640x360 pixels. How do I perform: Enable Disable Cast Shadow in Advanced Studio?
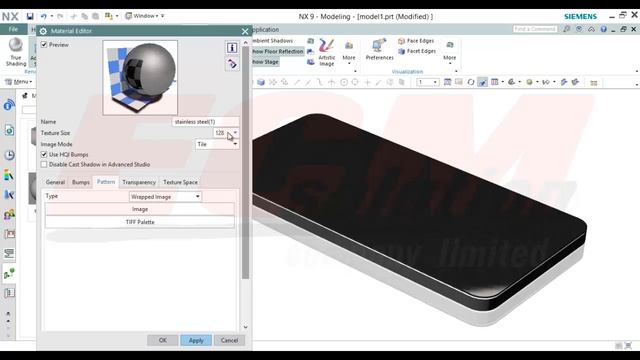coord(44,164)
